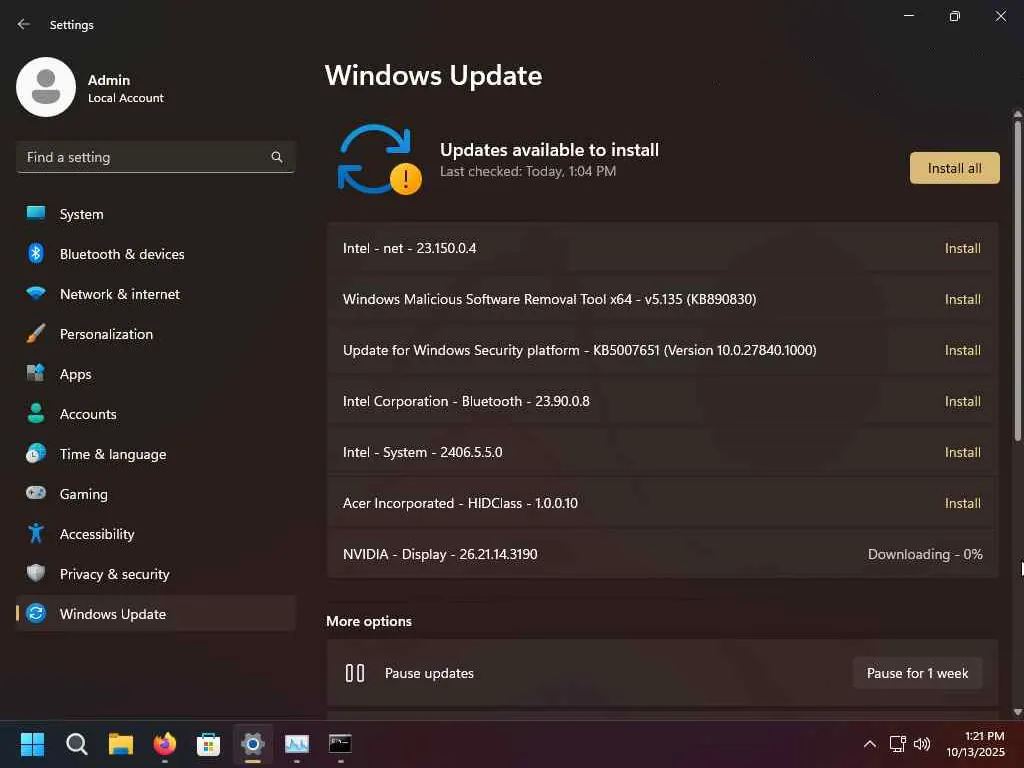Click the paintbrush Personalization icon
Viewport: 1024px width, 768px height.
36,333
